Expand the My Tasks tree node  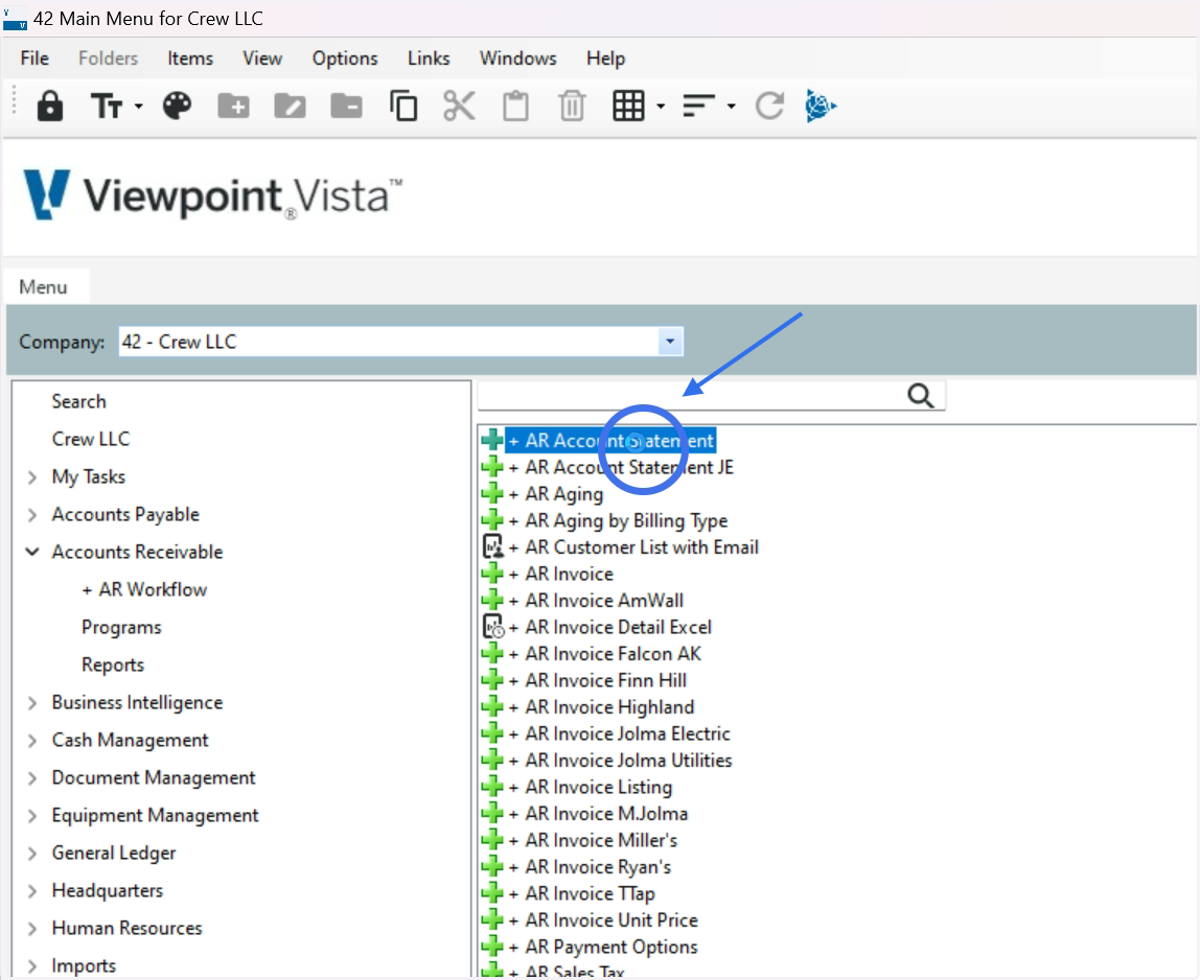33,478
